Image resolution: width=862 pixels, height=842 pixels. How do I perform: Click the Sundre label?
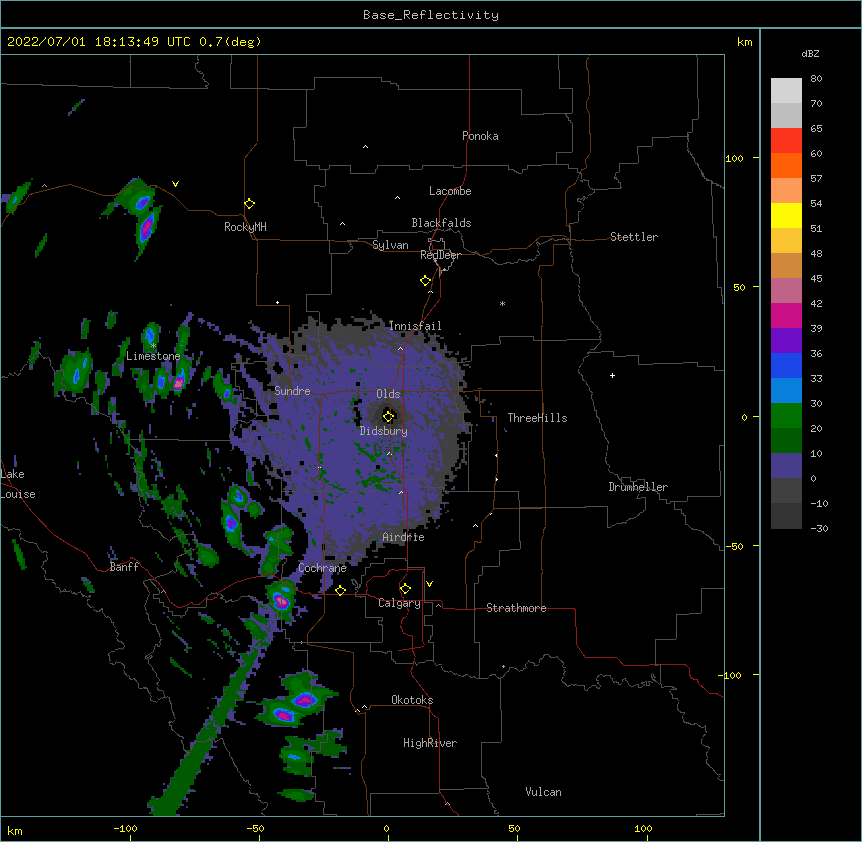click(x=292, y=391)
